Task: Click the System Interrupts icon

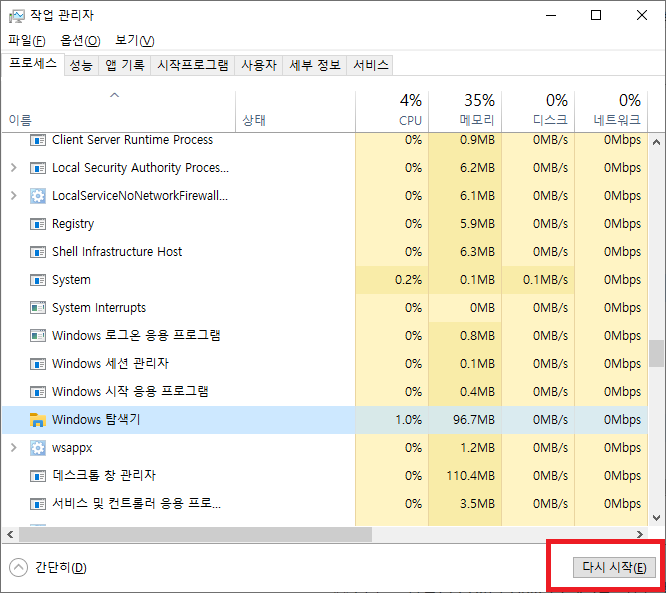Action: [x=38, y=308]
